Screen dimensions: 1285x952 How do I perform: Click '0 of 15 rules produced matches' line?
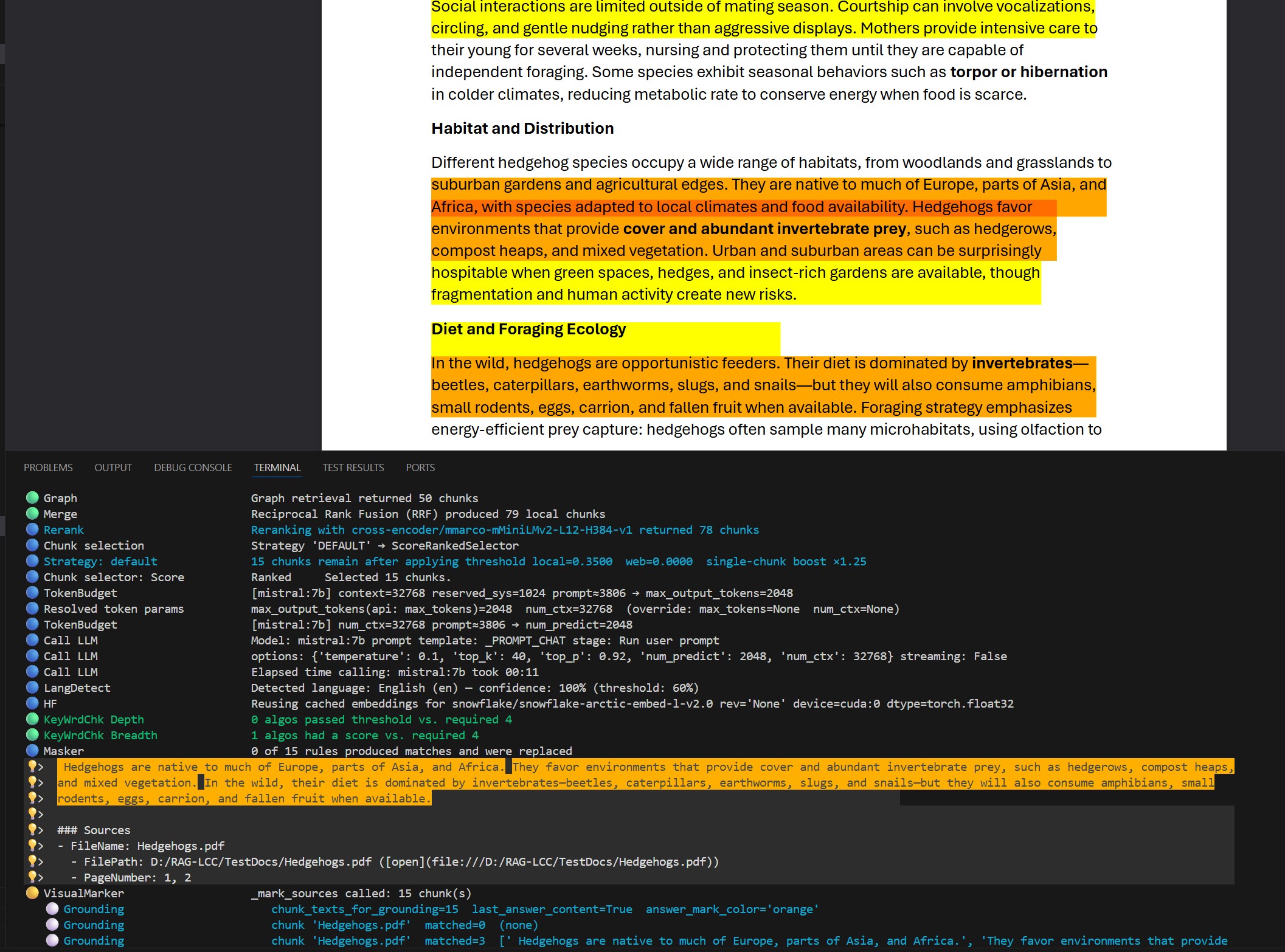tap(411, 751)
